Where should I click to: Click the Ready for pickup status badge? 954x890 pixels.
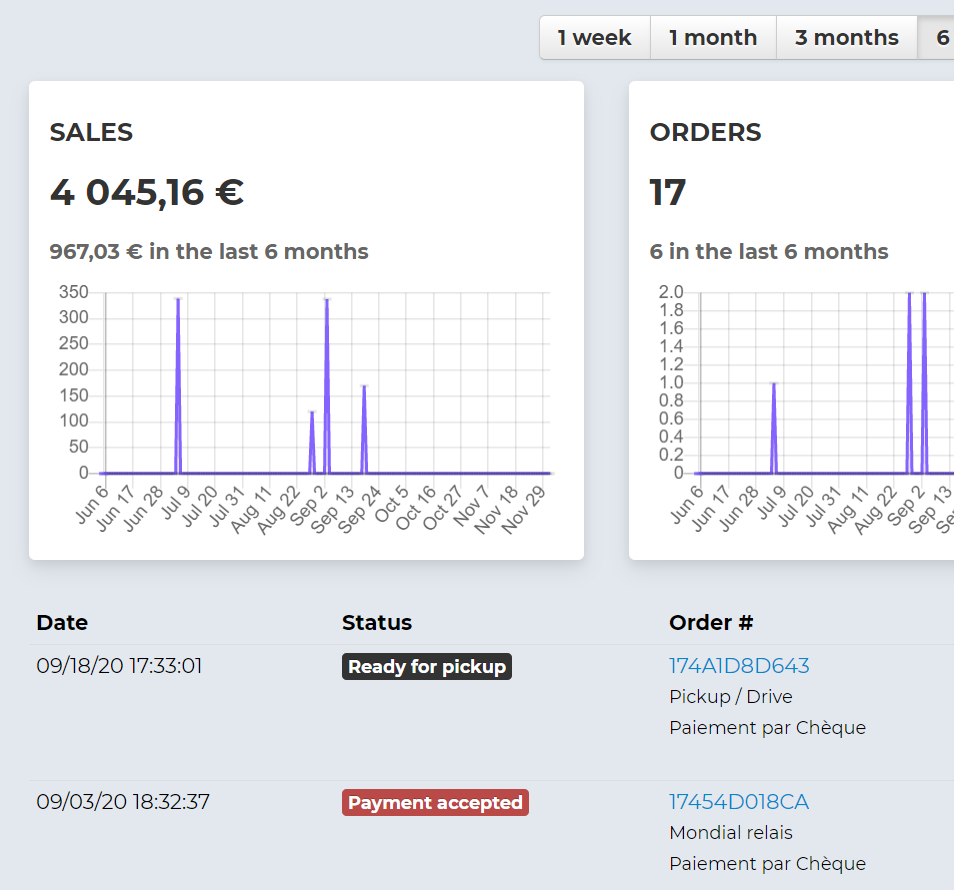pyautogui.click(x=427, y=666)
